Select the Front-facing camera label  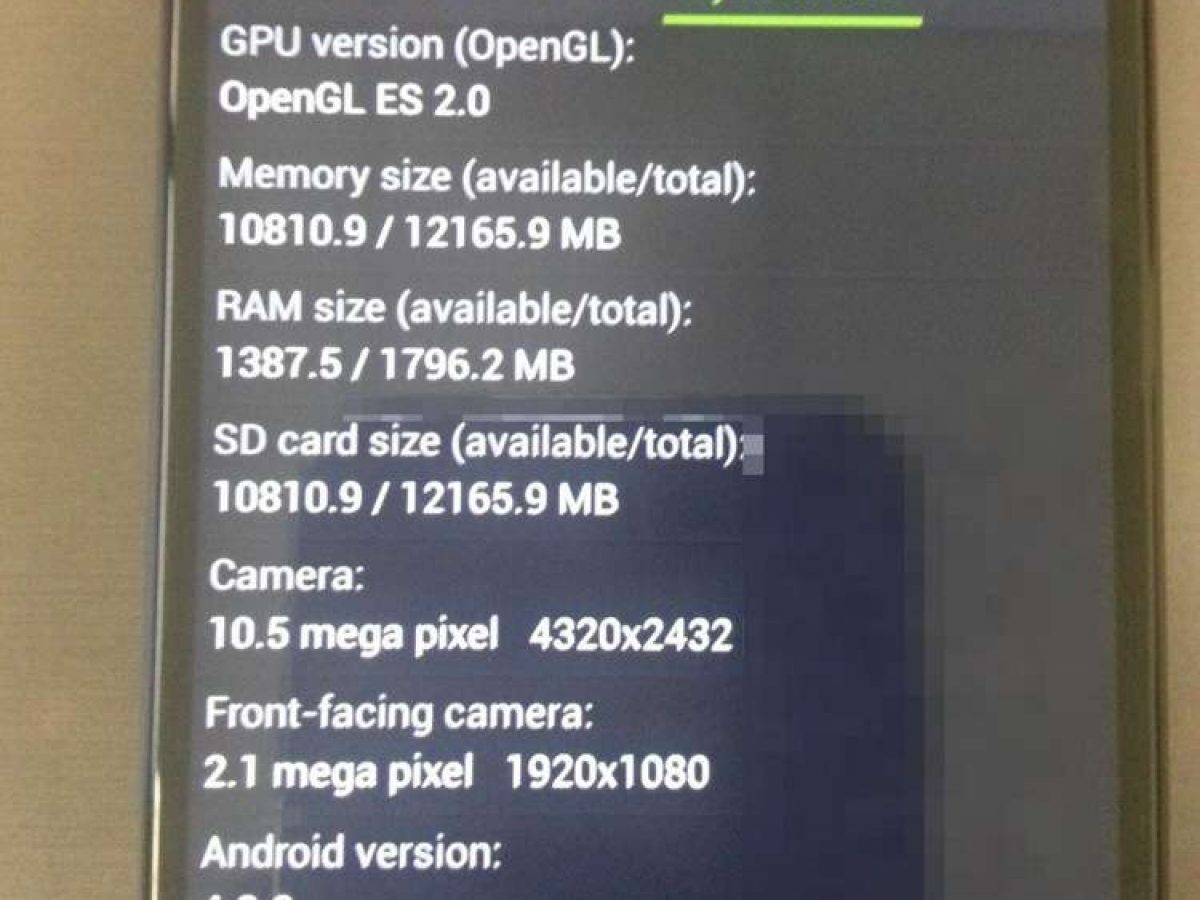(399, 713)
